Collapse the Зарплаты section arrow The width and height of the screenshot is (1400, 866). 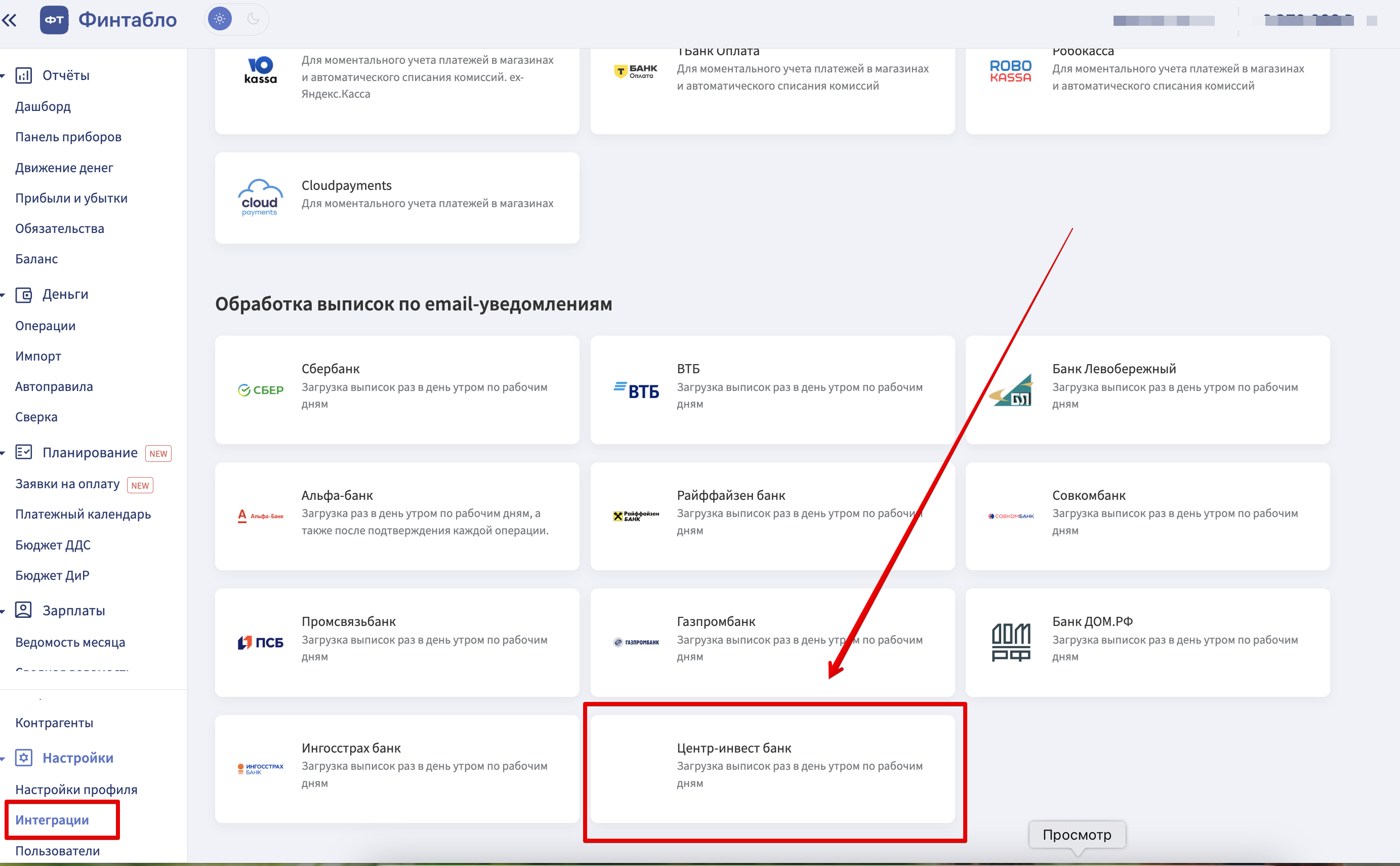point(3,611)
